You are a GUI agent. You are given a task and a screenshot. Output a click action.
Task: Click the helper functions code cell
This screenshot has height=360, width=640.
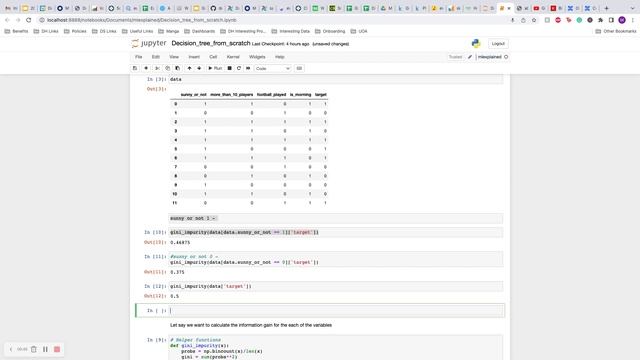336,348
